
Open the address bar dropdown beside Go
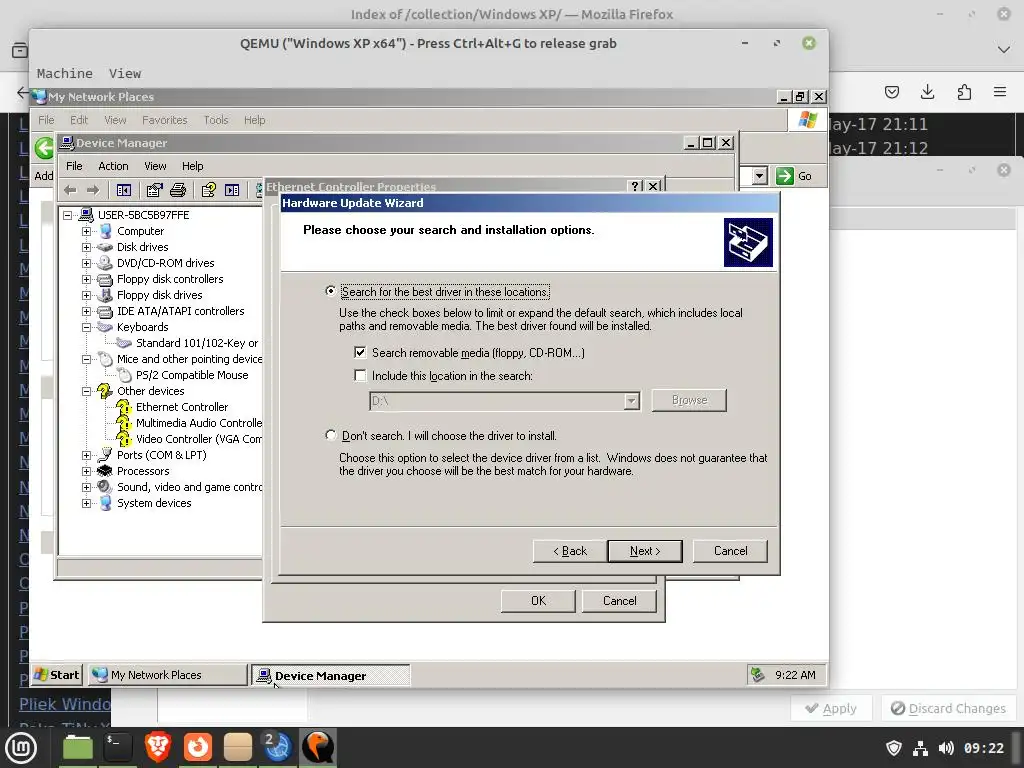[759, 176]
